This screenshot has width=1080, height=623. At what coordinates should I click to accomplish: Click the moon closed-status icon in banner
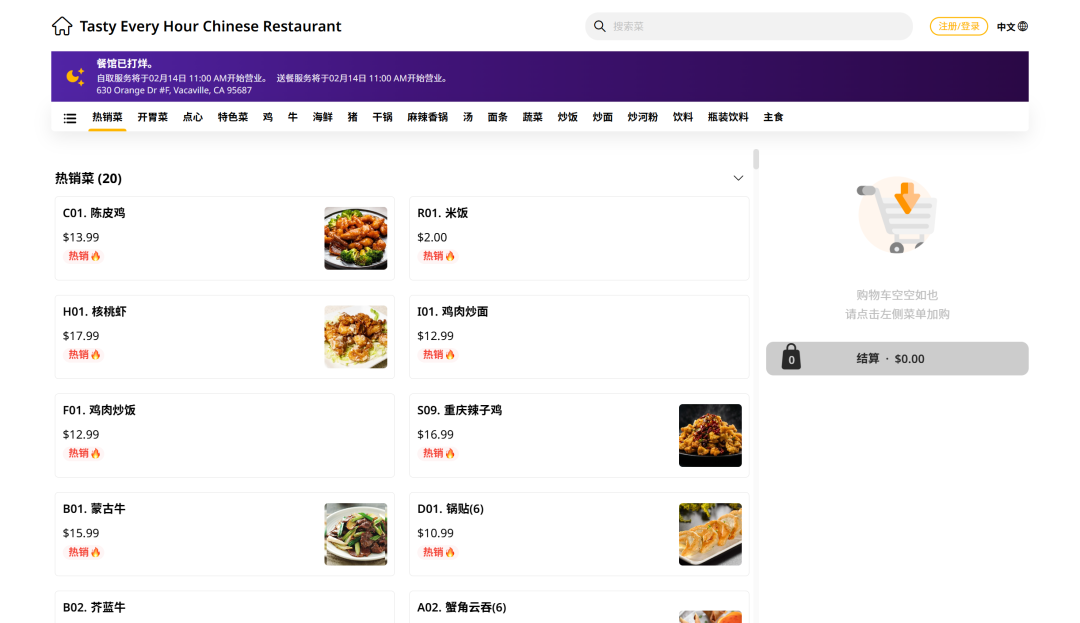[75, 76]
